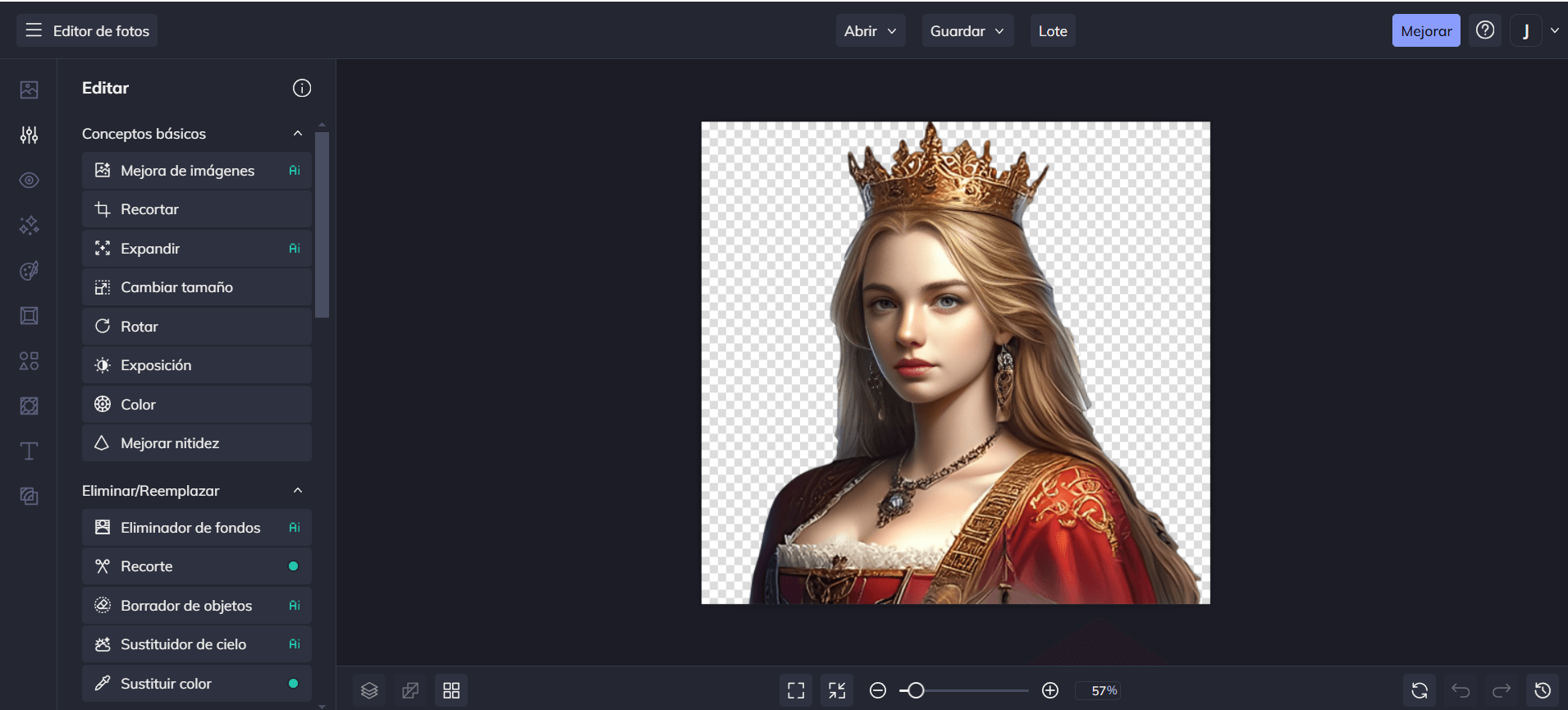Select the Text tool sidebar icon
The height and width of the screenshot is (710, 1568).
pos(30,451)
